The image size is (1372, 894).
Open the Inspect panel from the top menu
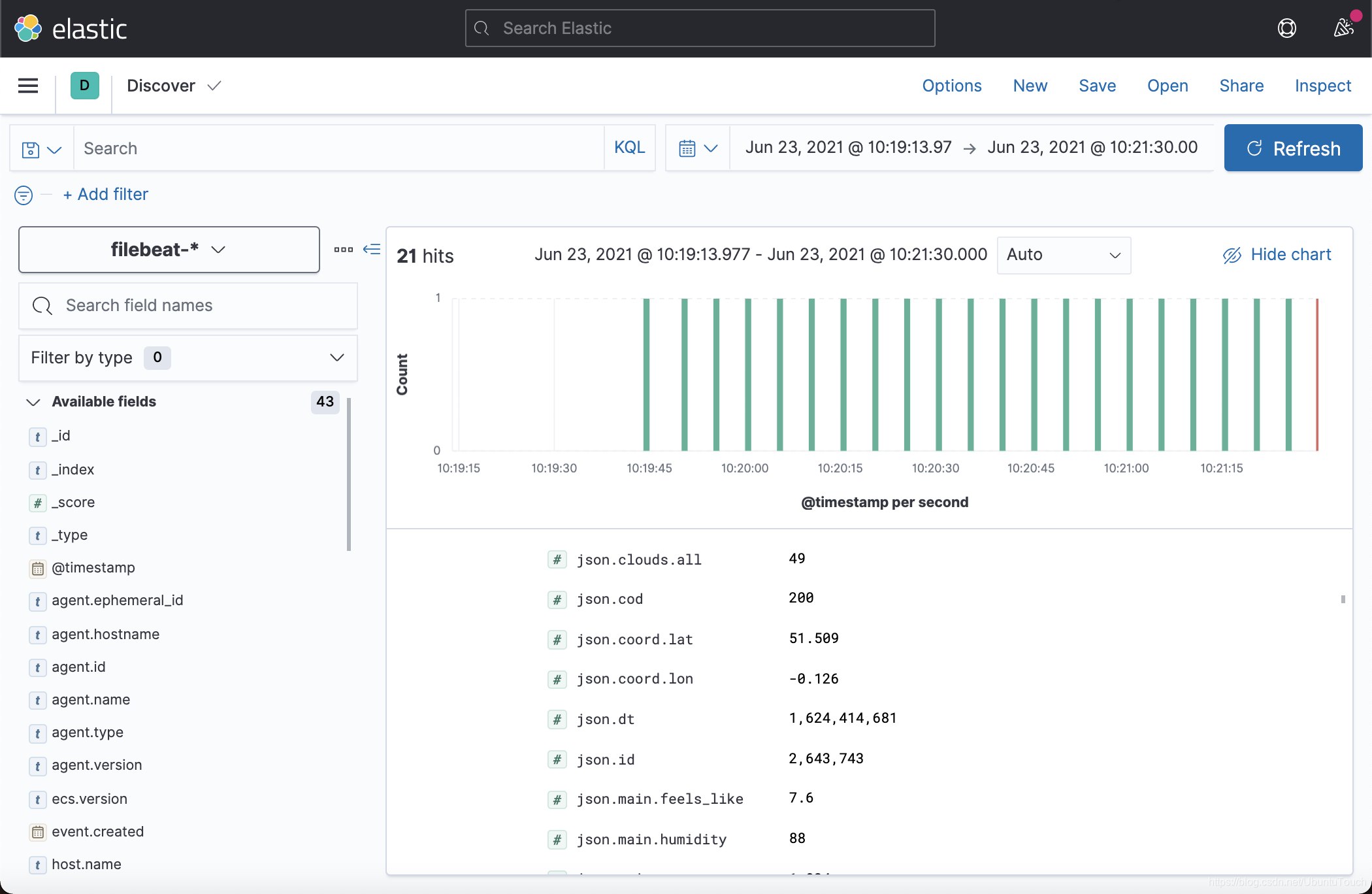tap(1322, 86)
